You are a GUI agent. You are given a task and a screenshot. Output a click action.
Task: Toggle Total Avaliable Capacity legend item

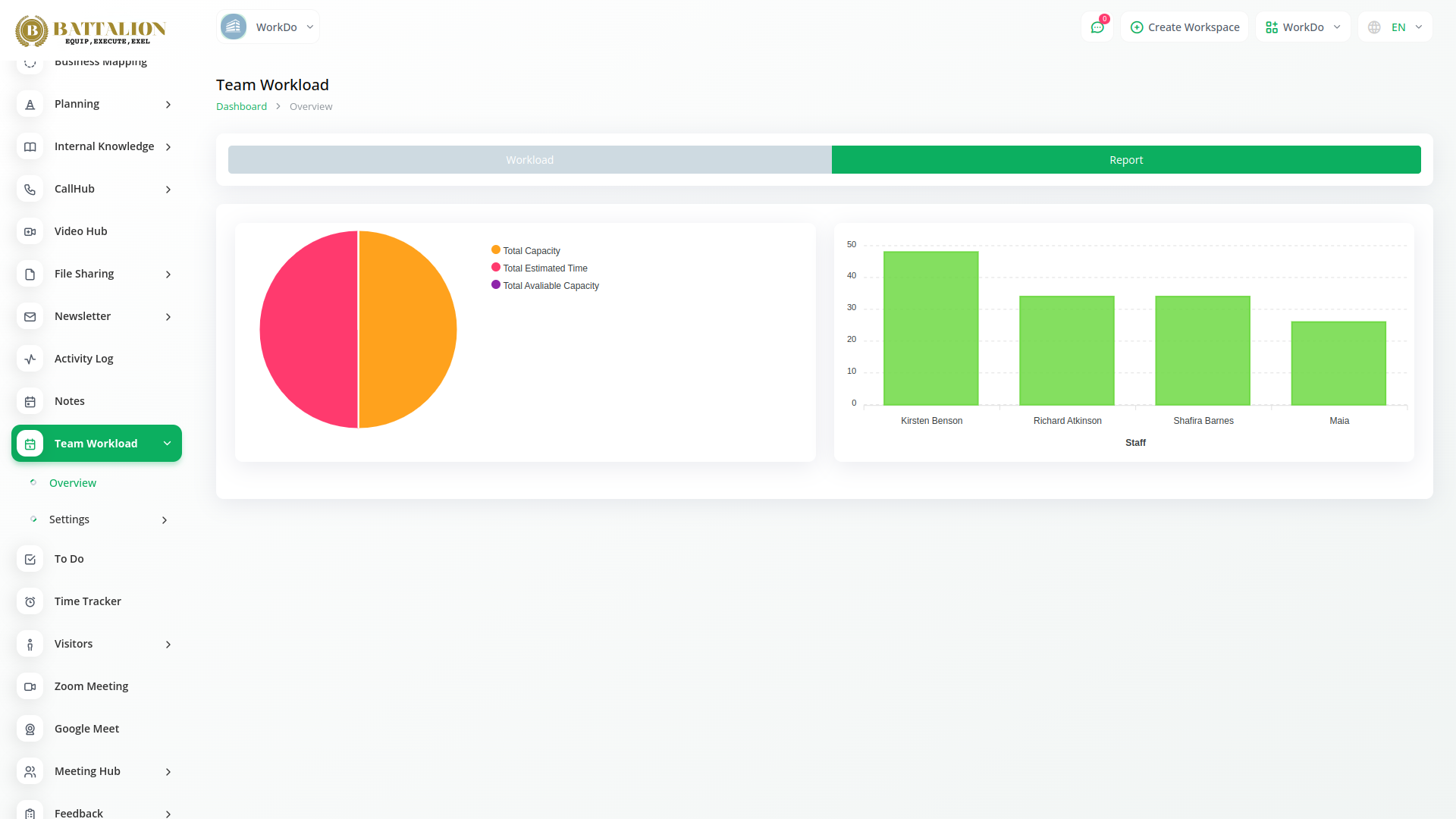pyautogui.click(x=550, y=286)
